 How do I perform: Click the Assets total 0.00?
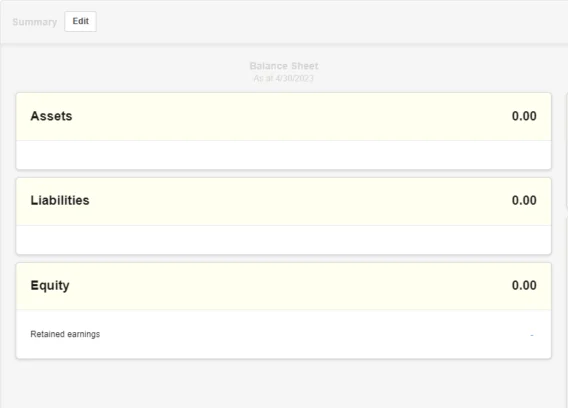pos(524,116)
